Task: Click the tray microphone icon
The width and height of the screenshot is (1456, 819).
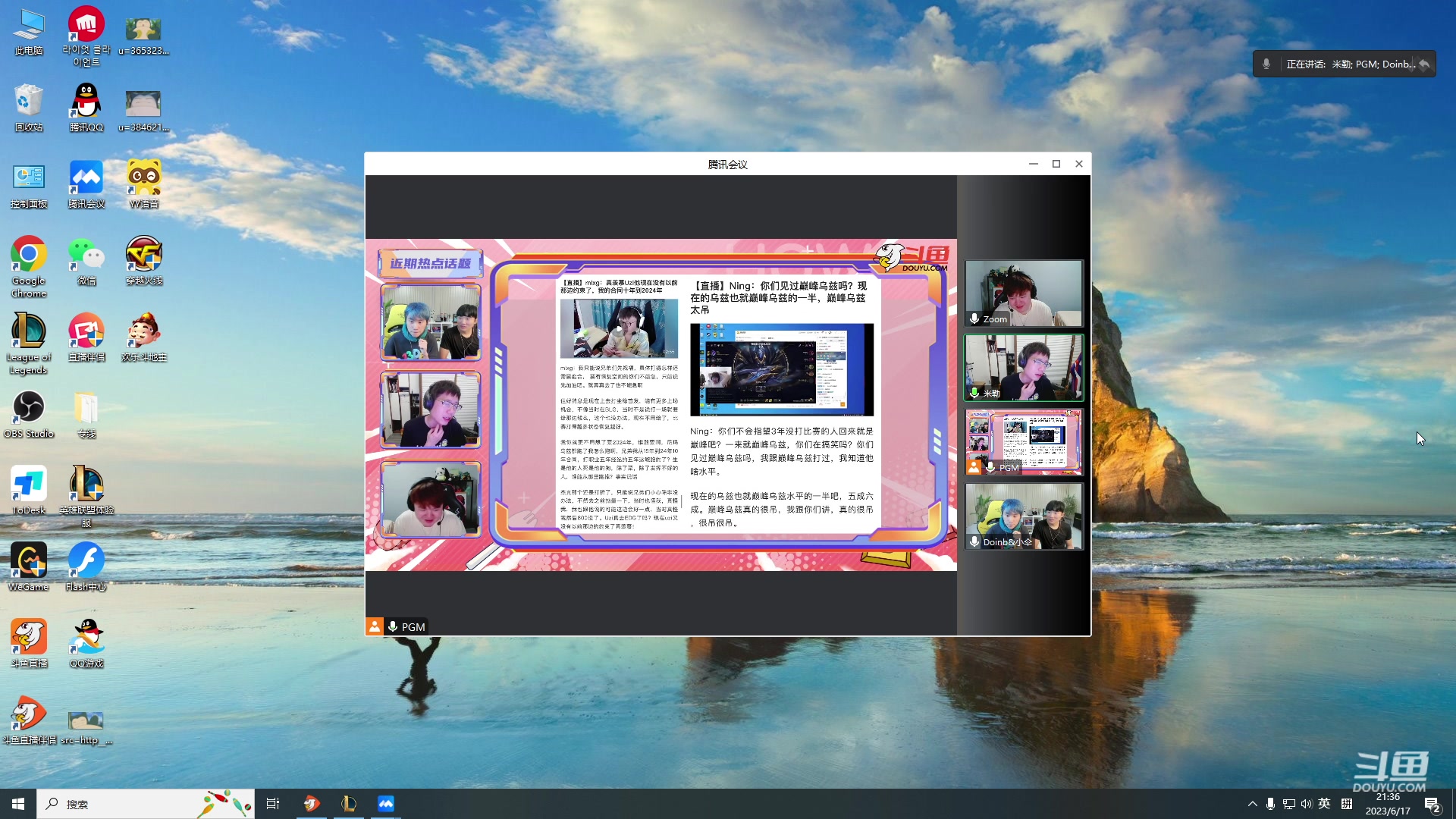Action: point(1270,804)
